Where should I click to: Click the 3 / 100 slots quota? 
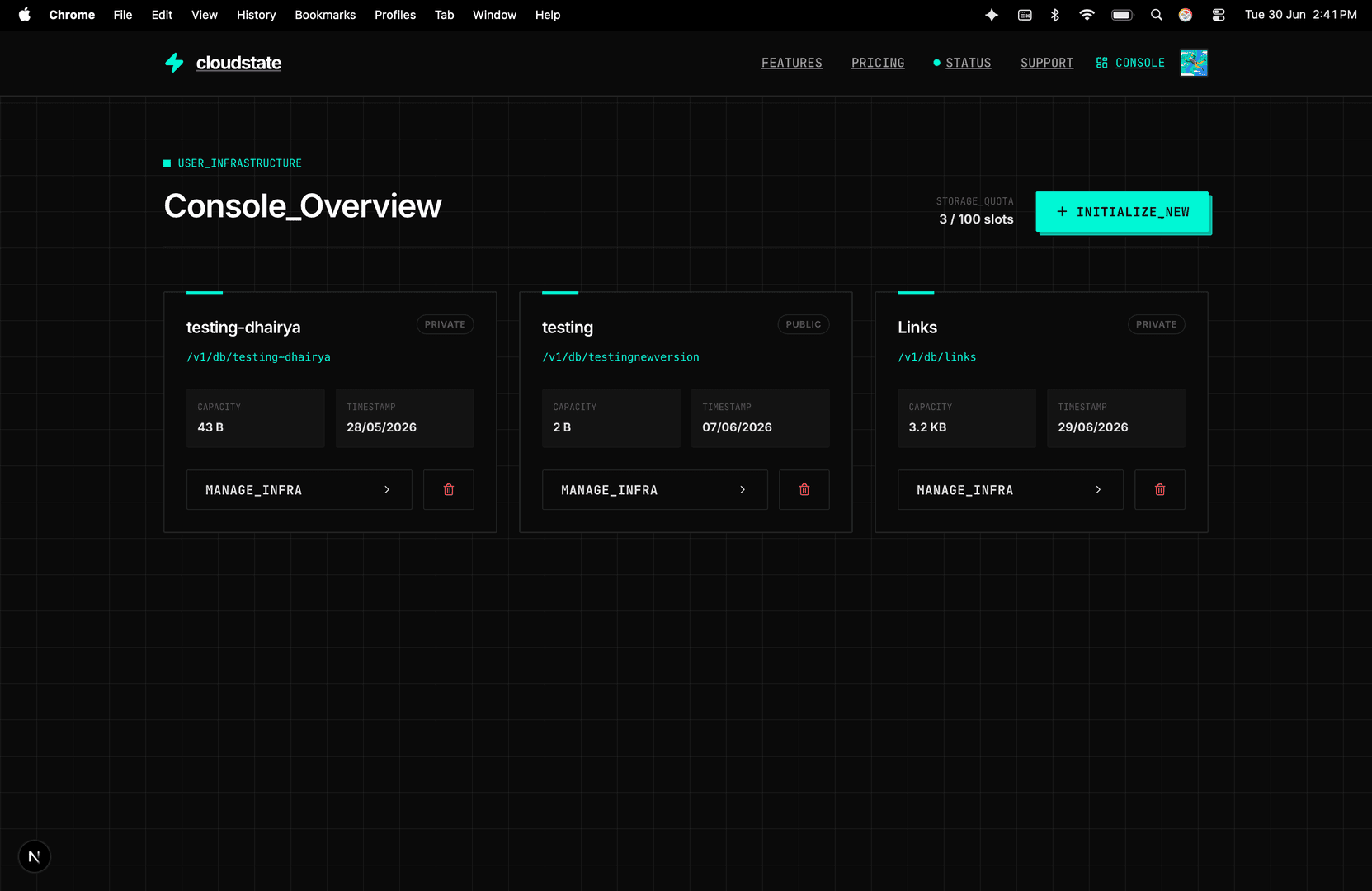tap(976, 219)
